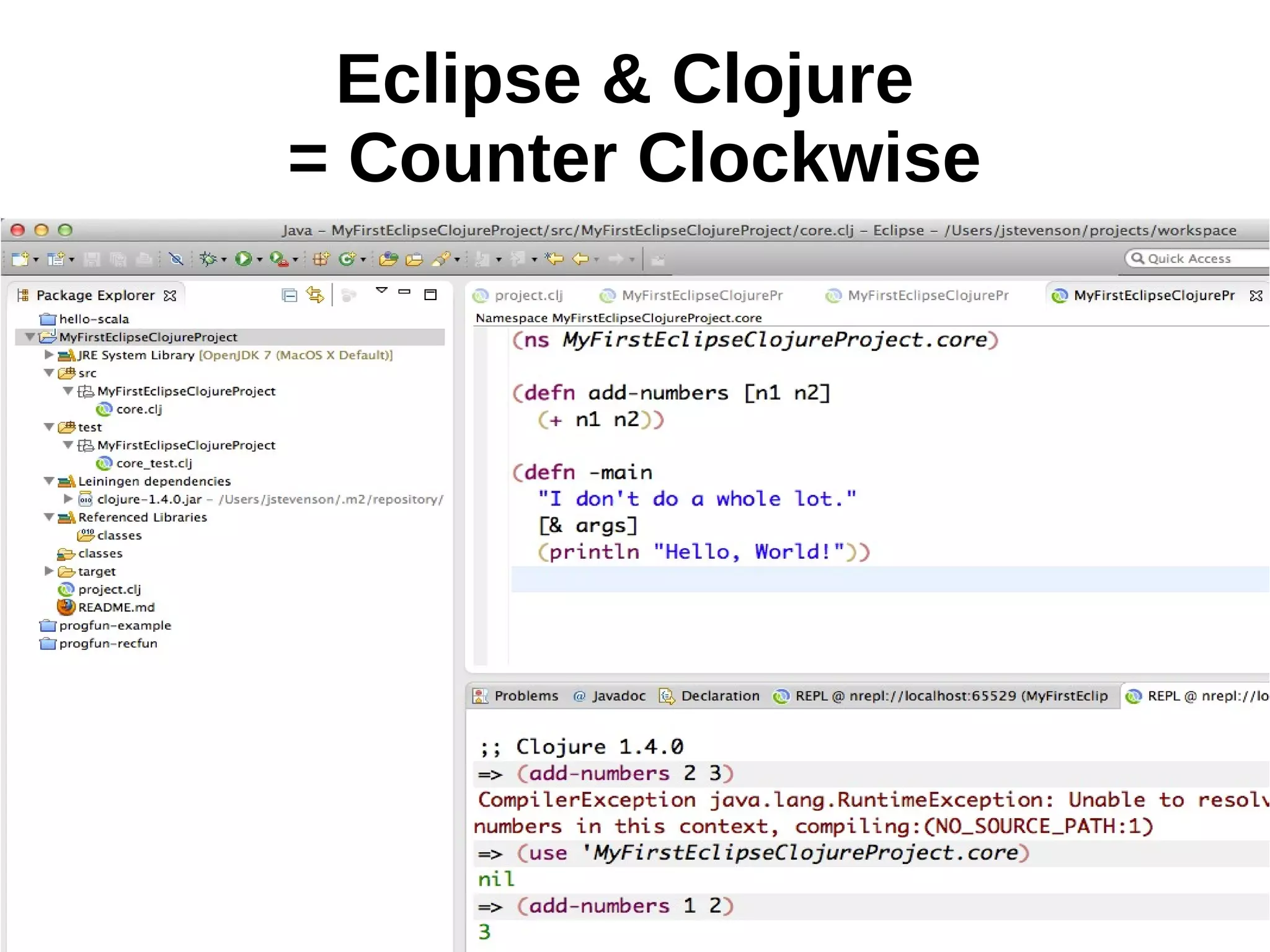This screenshot has height=952, width=1270.
Task: Click the Previous Annotation toolbar icon
Action: (x=518, y=259)
